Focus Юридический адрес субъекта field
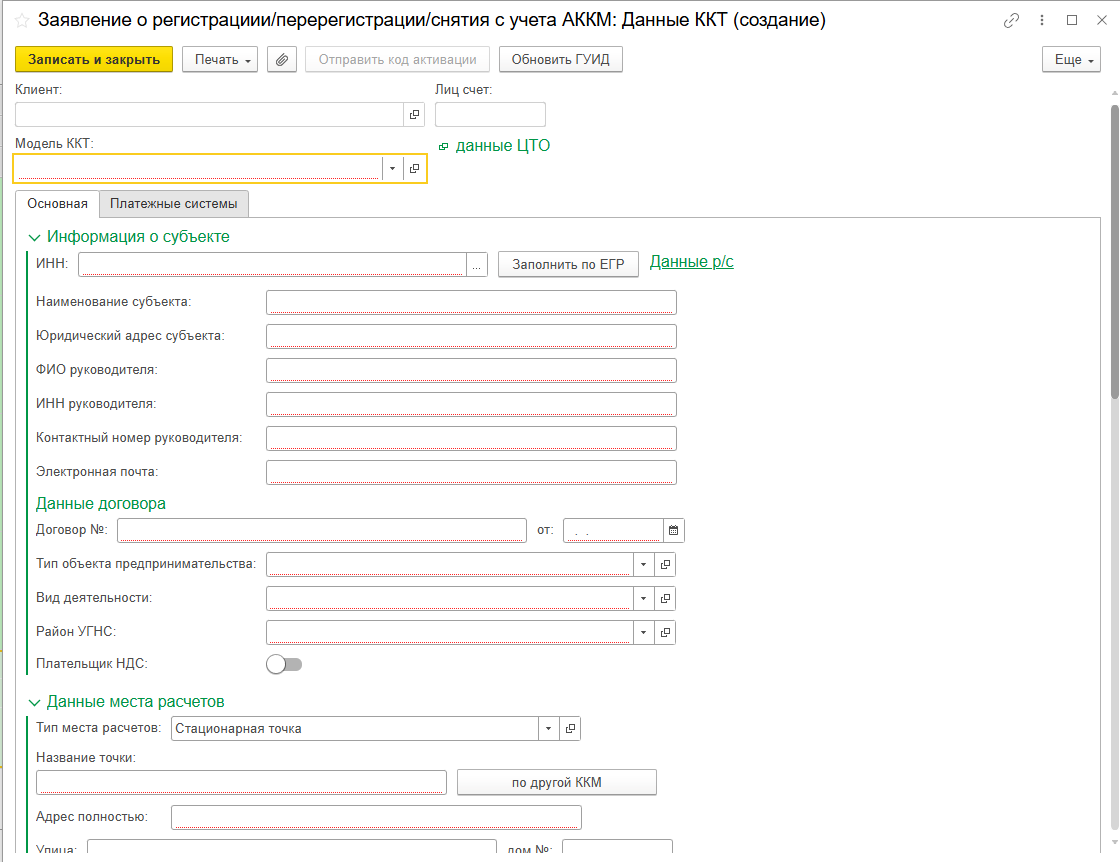1120x862 pixels. [x=471, y=336]
